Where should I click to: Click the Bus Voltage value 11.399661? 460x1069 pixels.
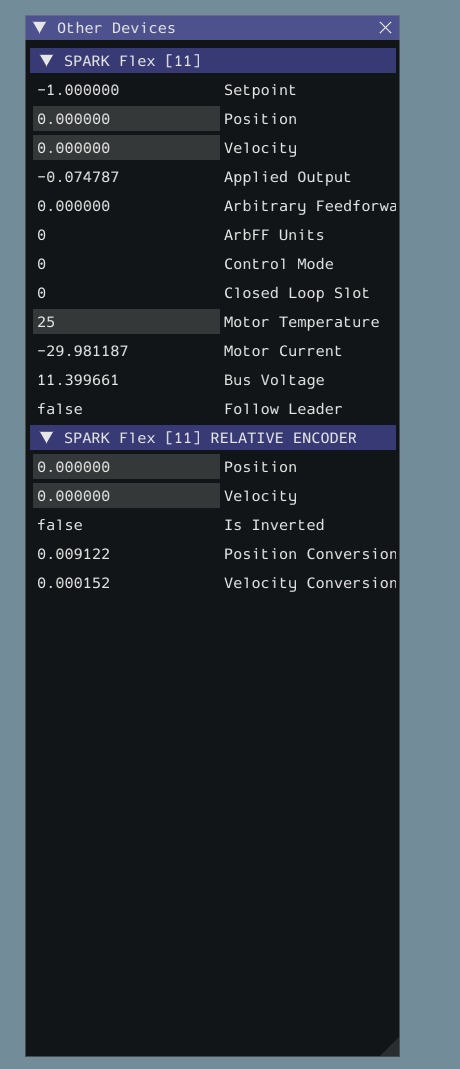click(78, 380)
